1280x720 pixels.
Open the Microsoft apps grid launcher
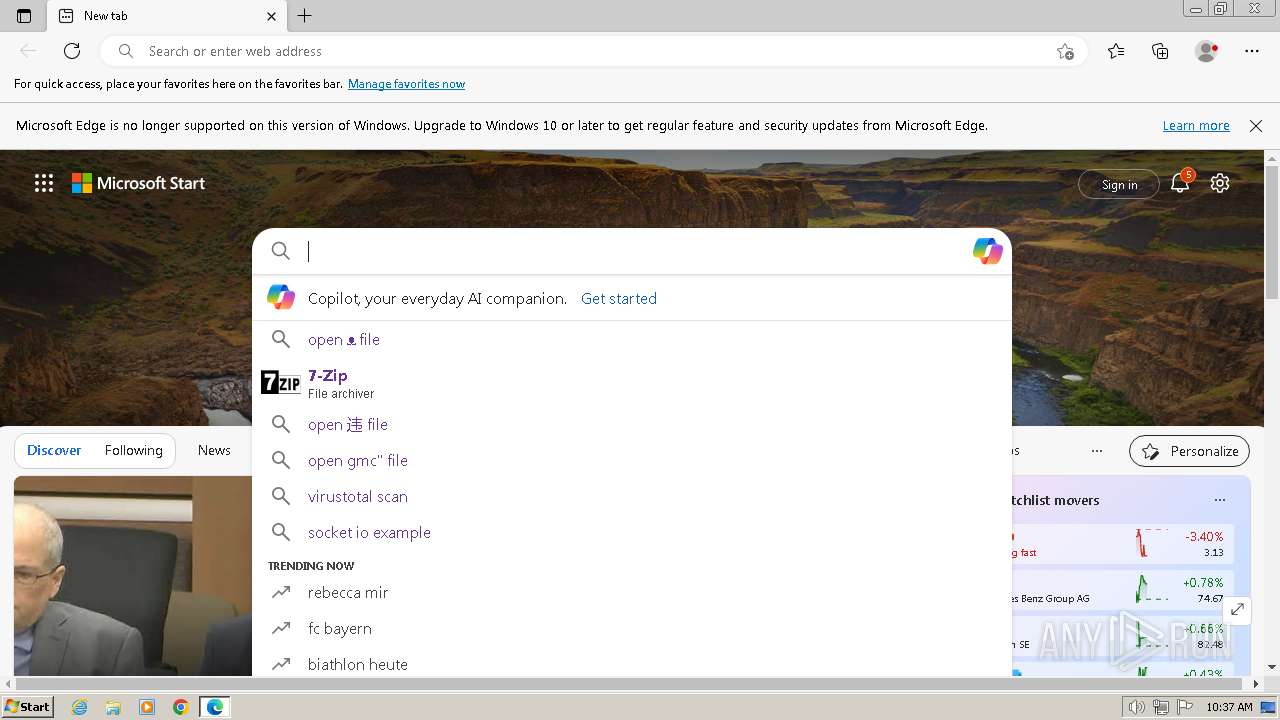pyautogui.click(x=44, y=183)
